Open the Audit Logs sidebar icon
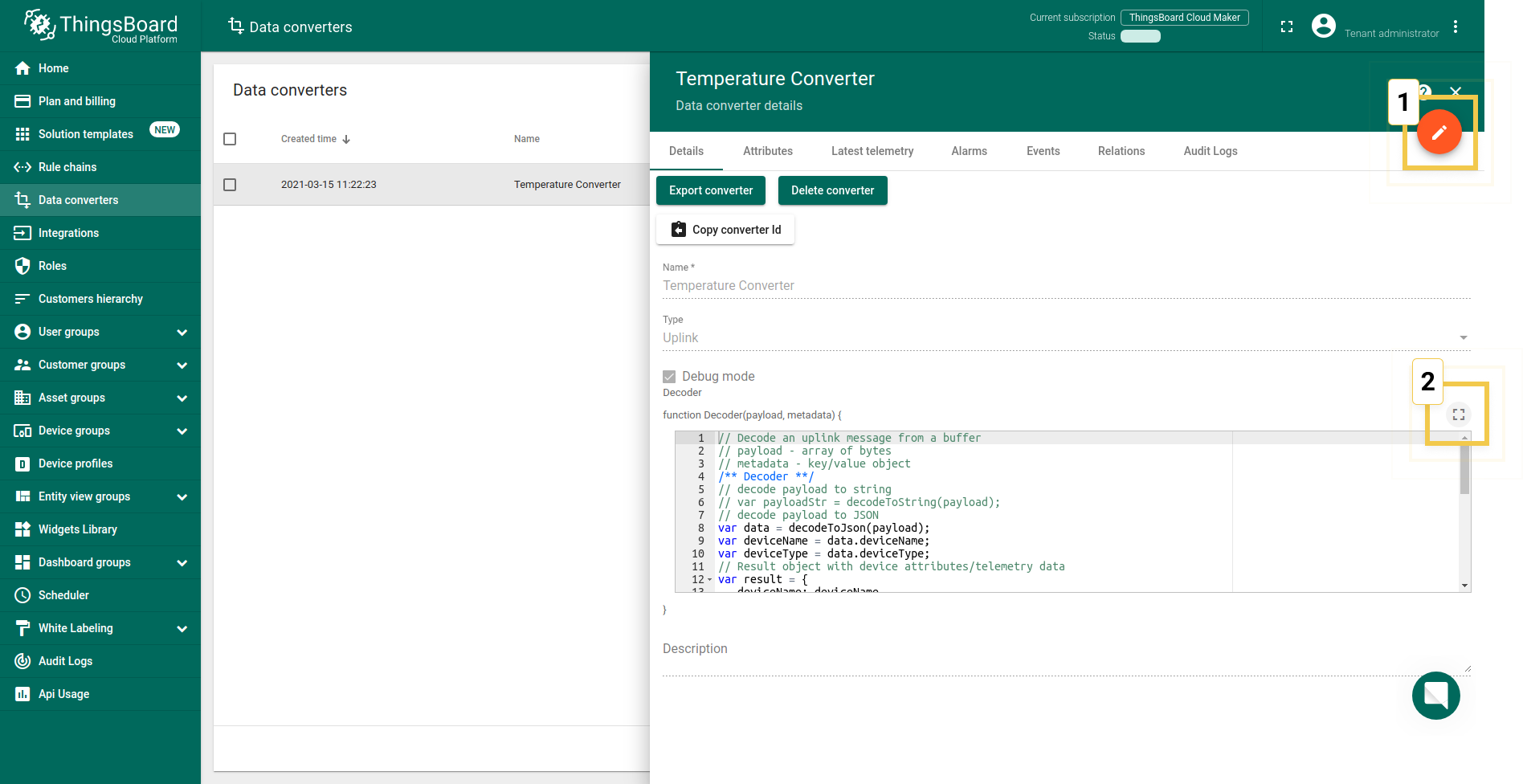Viewport: 1523px width, 784px height. coord(22,661)
